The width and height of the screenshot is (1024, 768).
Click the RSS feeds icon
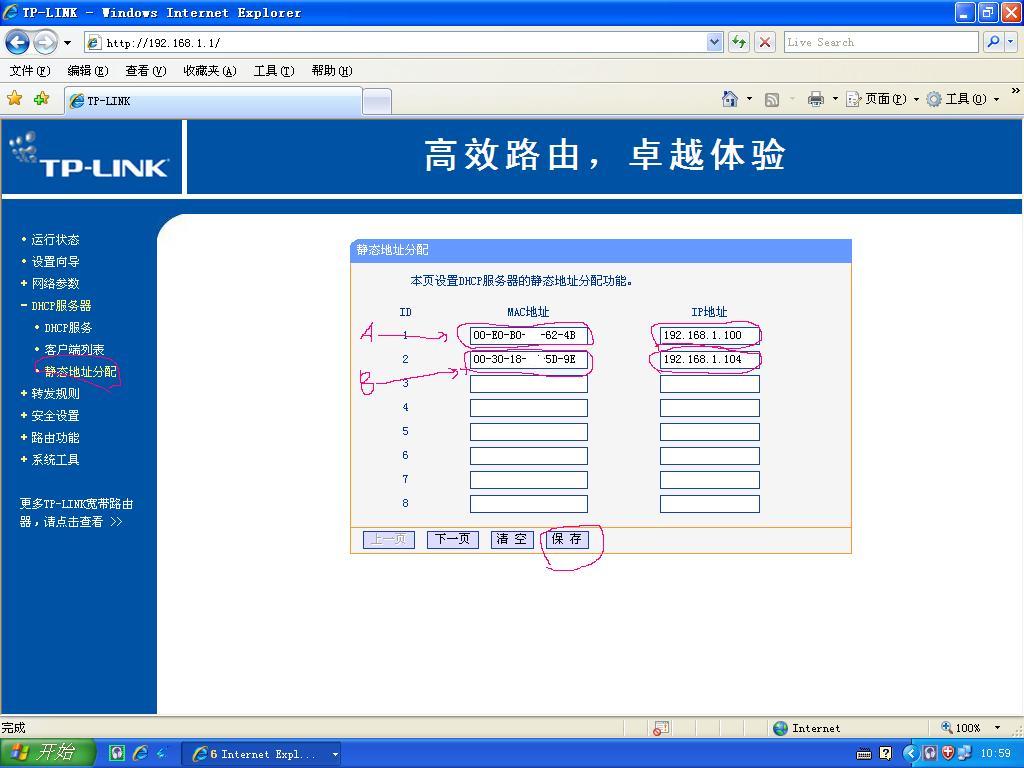772,99
